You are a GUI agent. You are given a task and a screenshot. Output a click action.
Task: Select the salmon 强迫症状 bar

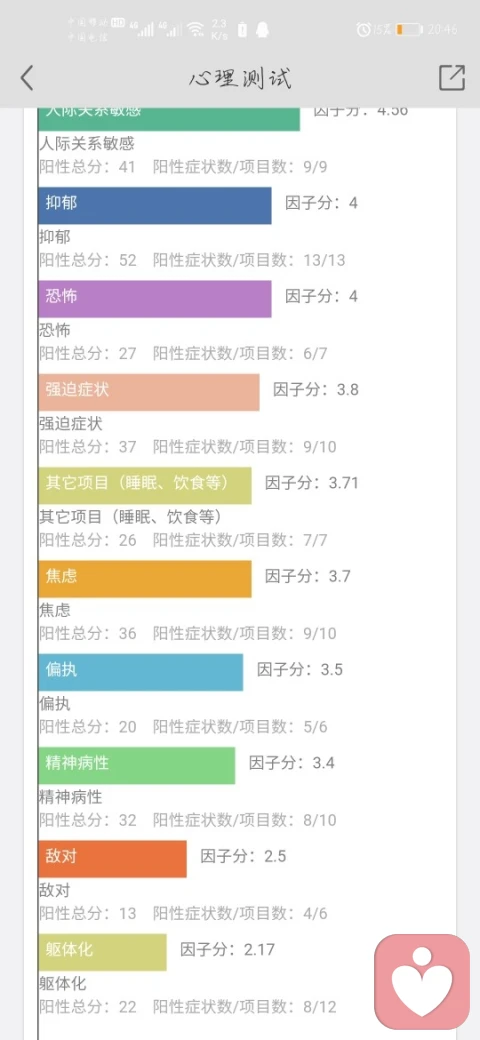coord(149,392)
